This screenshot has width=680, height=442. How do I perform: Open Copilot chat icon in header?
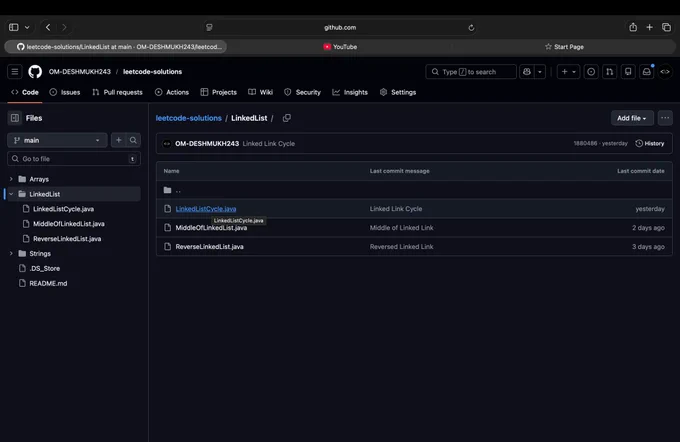(527, 72)
